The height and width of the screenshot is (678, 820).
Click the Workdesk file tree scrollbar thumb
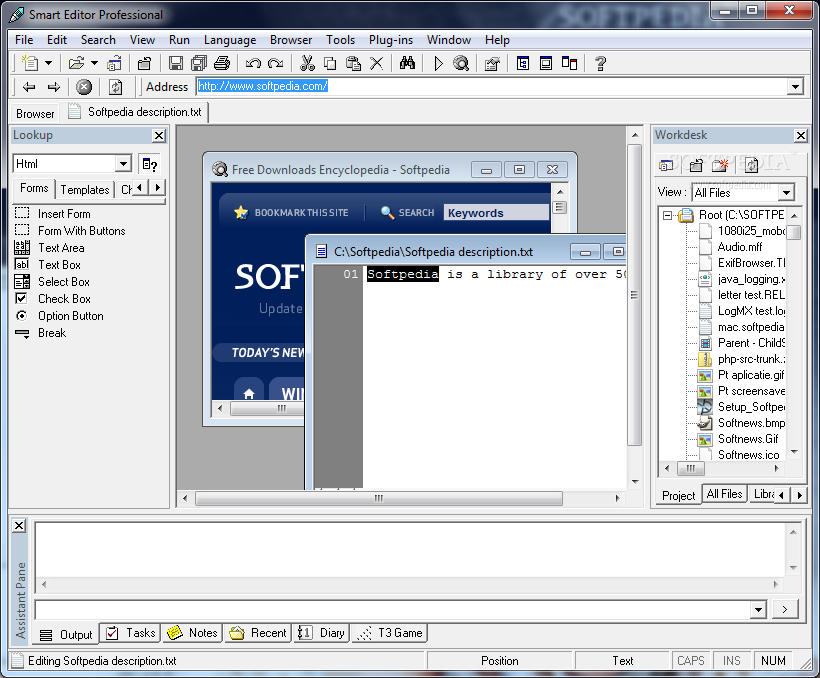(794, 231)
